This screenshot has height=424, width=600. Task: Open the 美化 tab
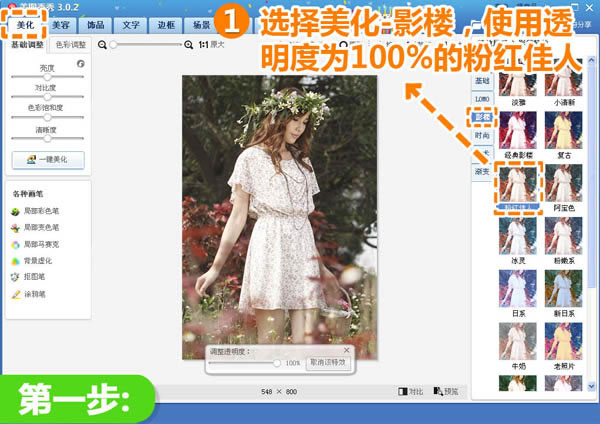[x=25, y=25]
